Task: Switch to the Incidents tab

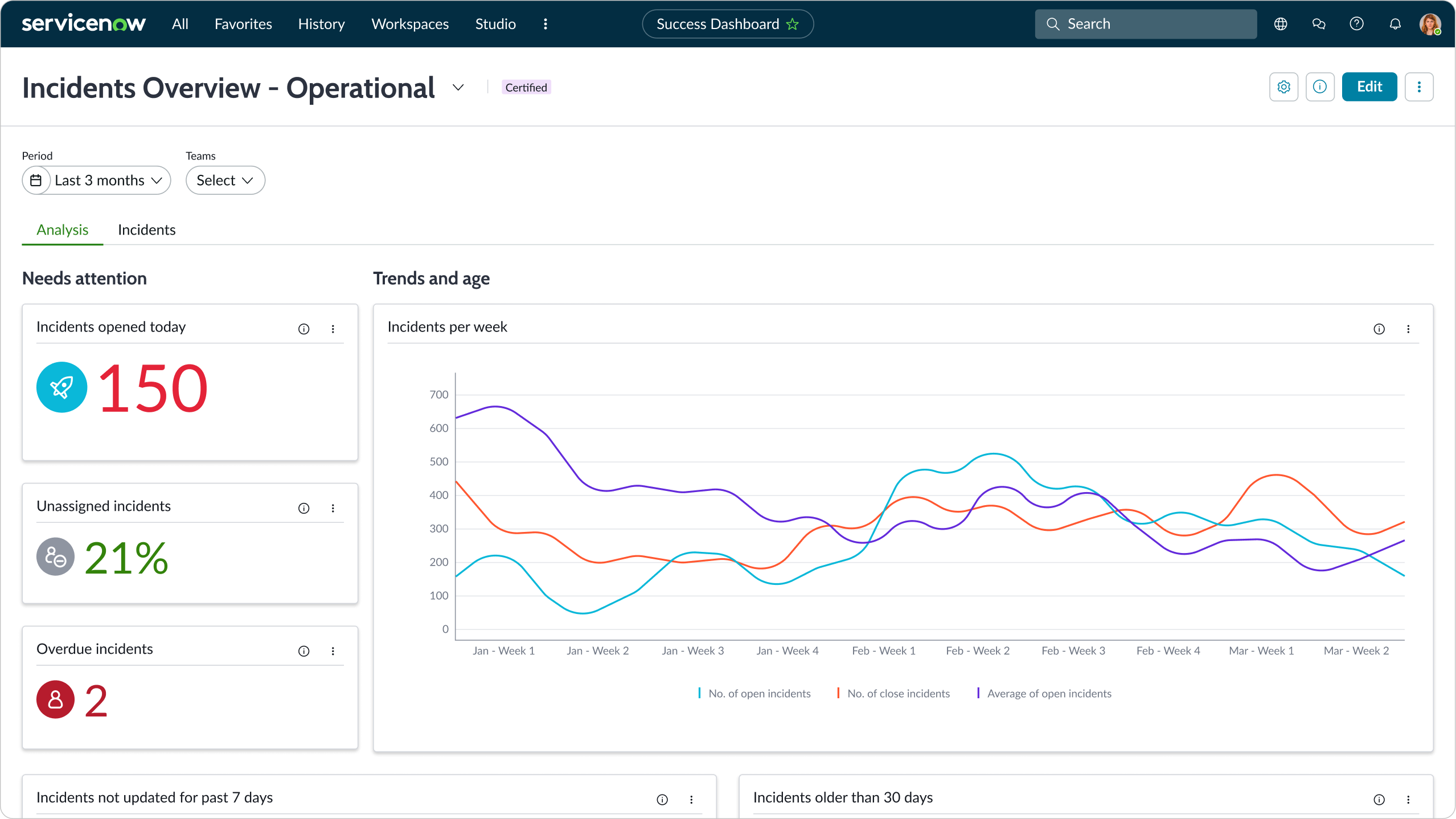Action: [x=146, y=230]
